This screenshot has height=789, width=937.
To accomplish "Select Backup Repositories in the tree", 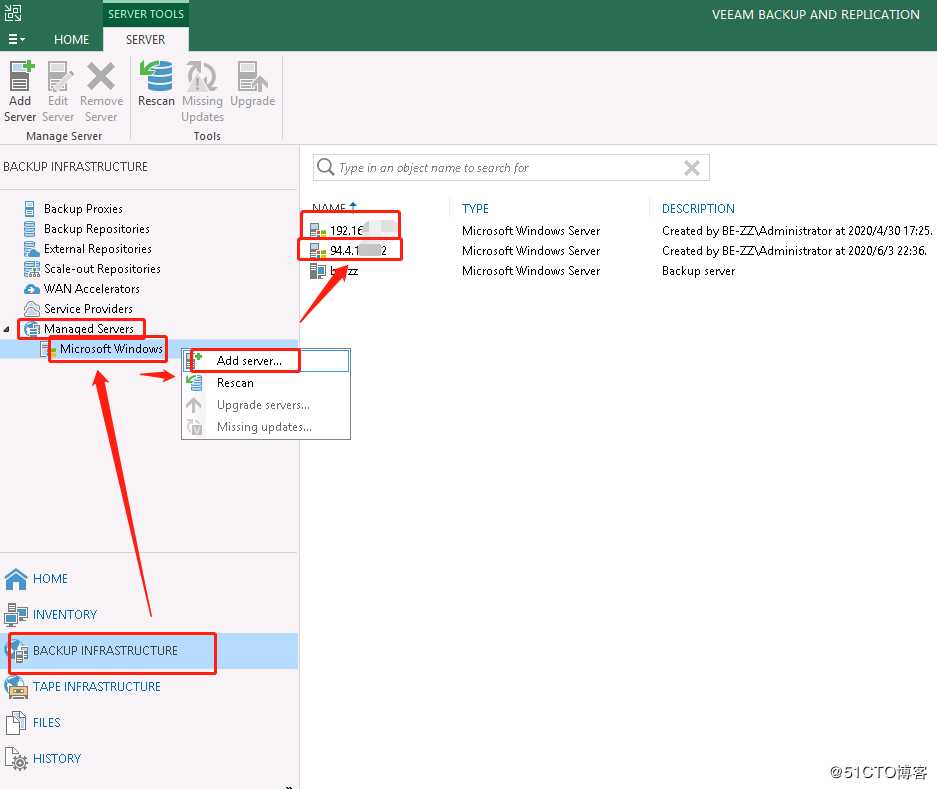I will 97,229.
